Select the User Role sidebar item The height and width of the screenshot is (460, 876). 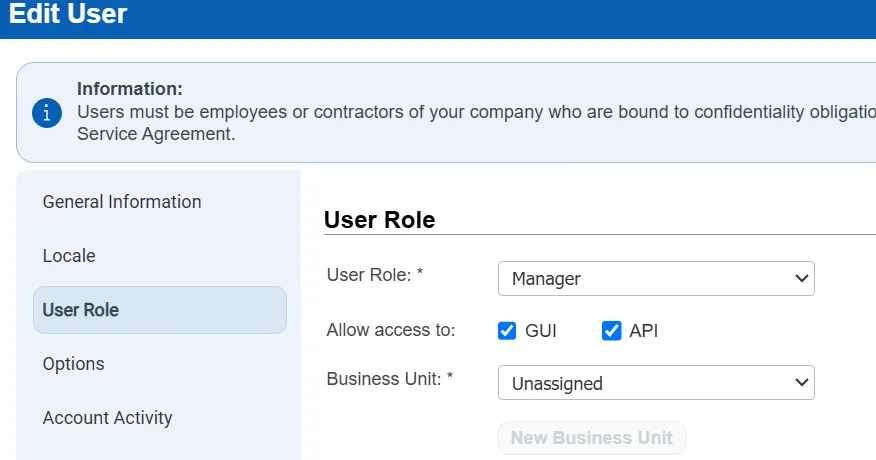pos(81,310)
